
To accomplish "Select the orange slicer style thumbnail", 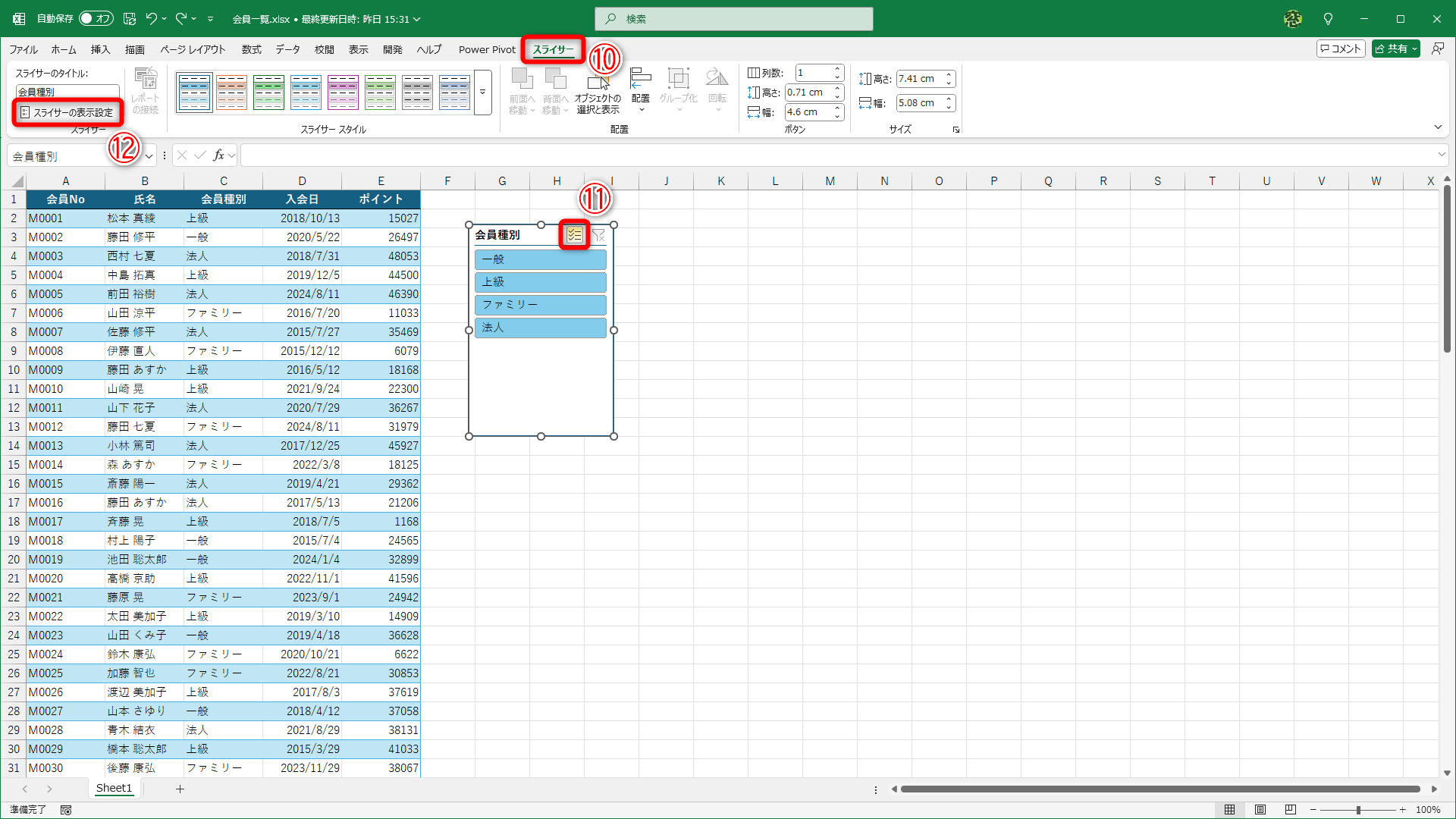I will tap(231, 93).
